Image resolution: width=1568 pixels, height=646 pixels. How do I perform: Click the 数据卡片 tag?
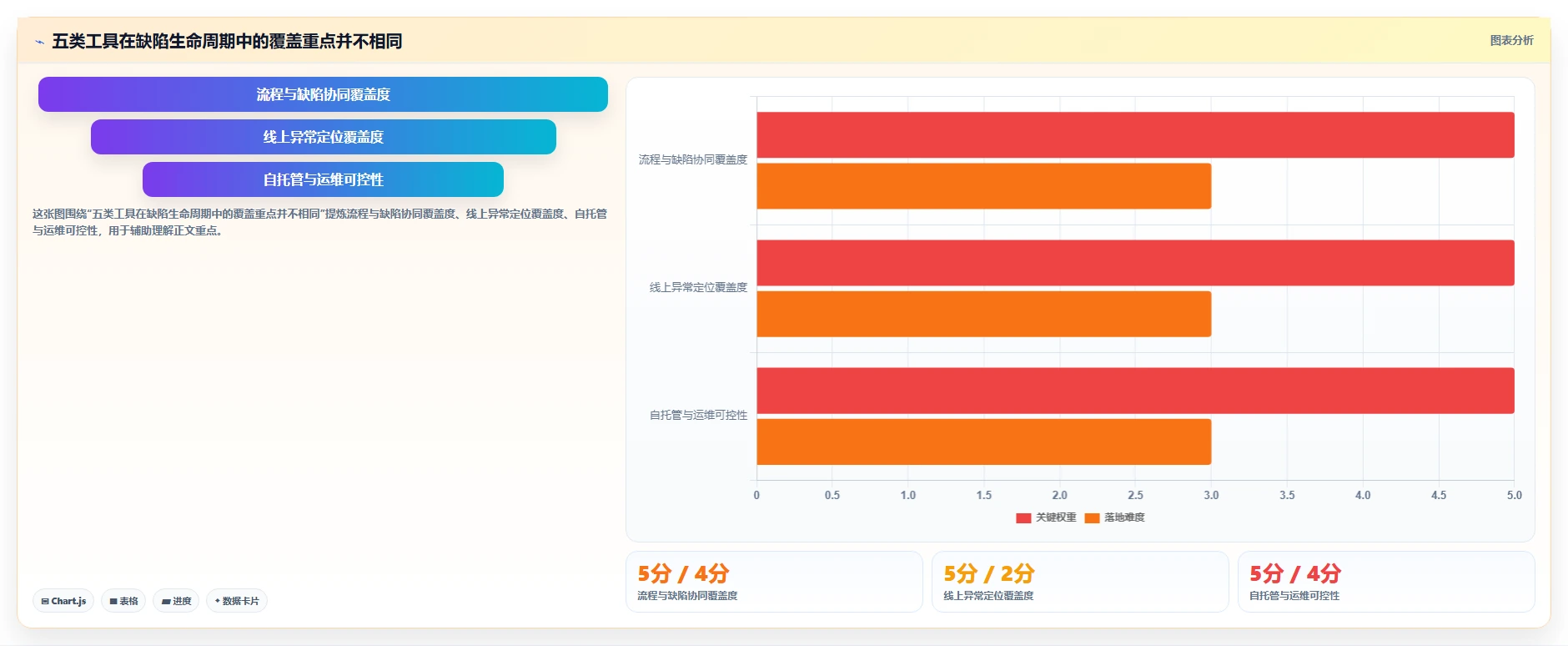tap(237, 601)
